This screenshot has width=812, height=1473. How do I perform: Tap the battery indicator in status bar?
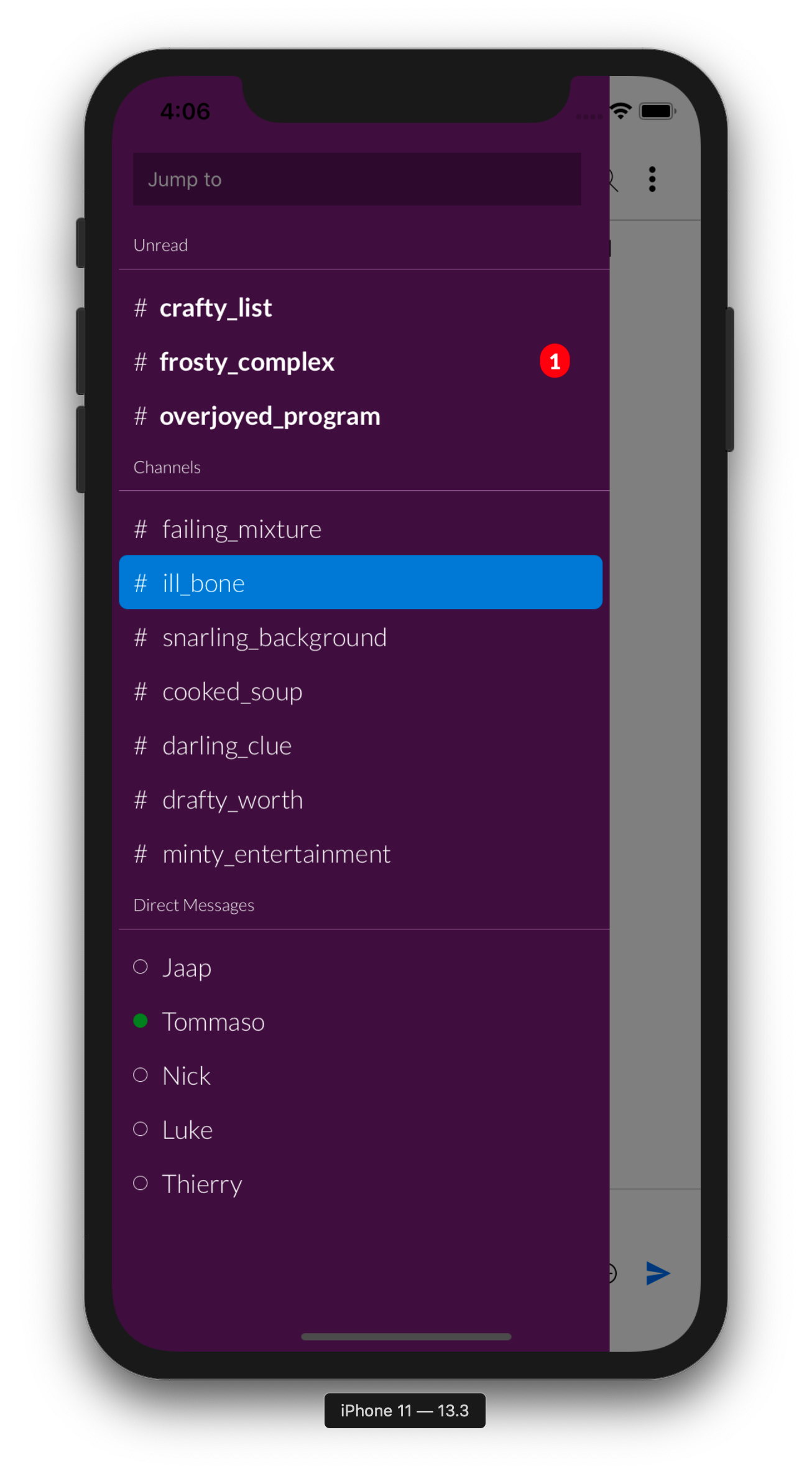[658, 111]
